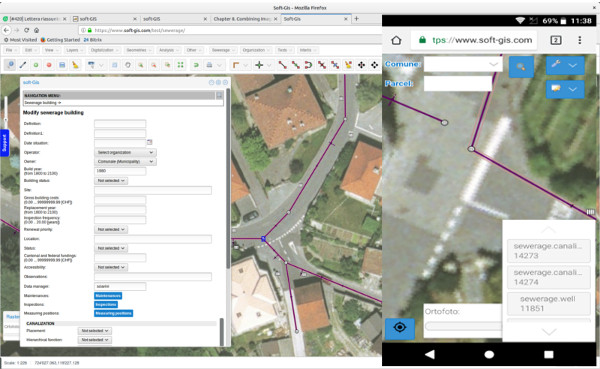
Task: Click the Firefox URL address bar
Action: [x=229, y=30]
